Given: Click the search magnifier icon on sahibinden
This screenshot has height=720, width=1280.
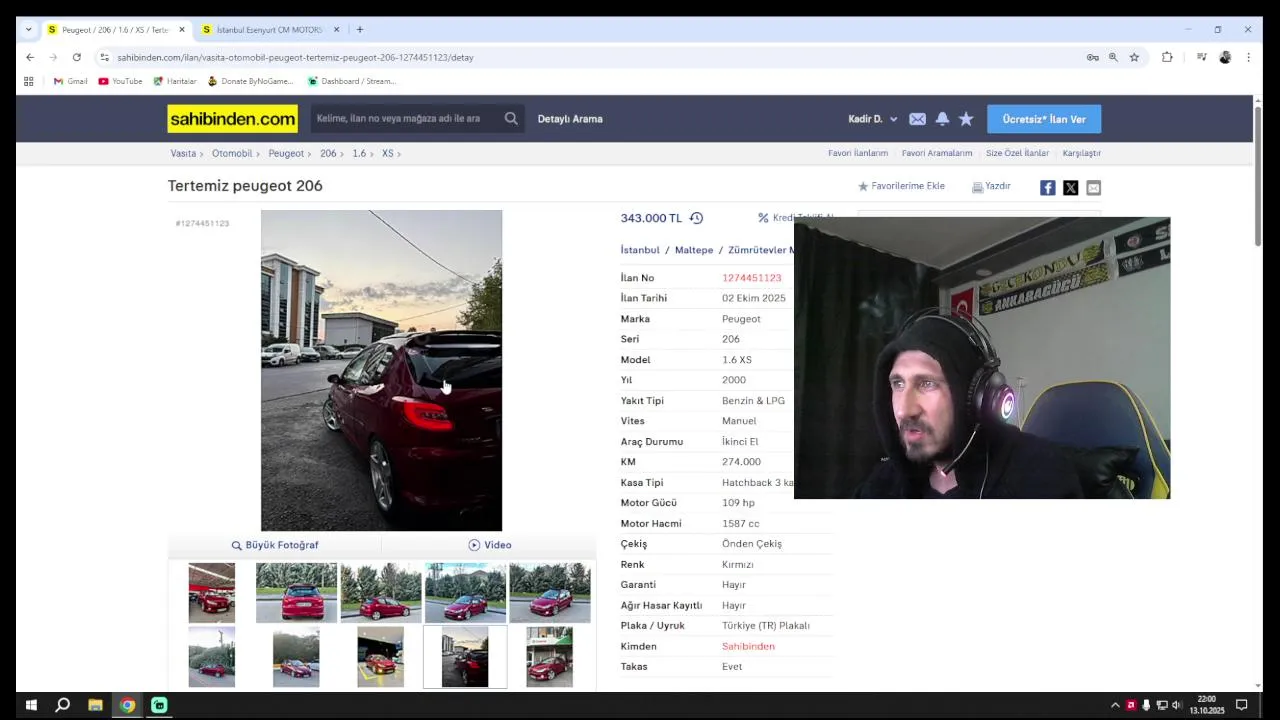Looking at the screenshot, I should [511, 119].
